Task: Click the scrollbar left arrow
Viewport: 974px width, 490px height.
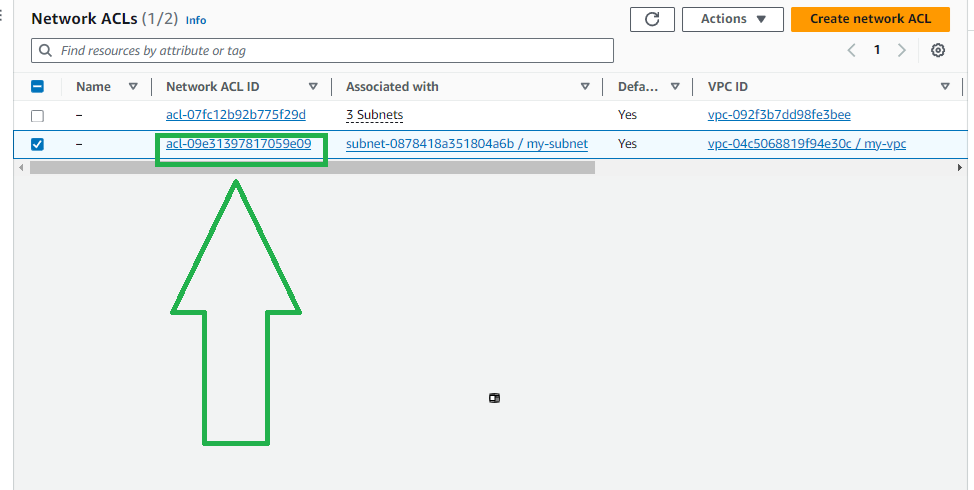Action: 21,168
